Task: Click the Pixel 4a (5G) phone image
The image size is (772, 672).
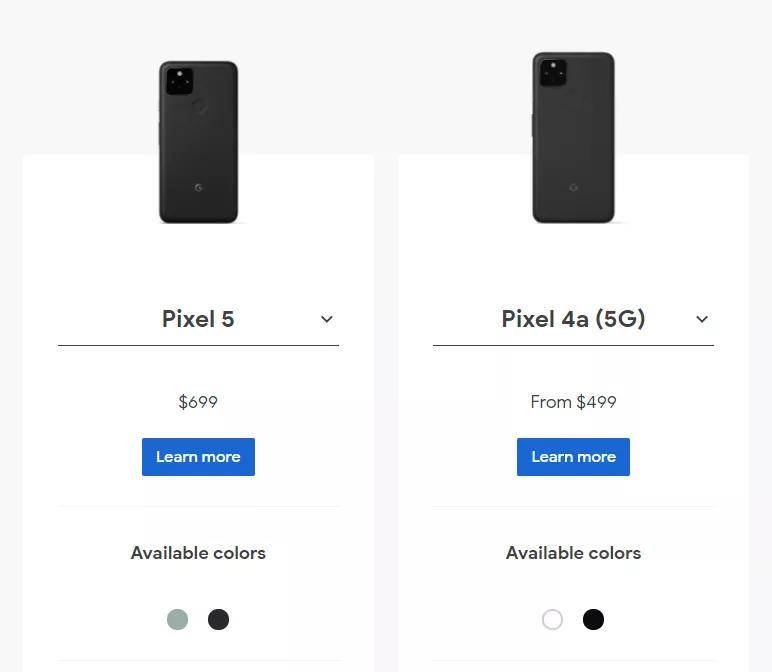Action: point(573,137)
